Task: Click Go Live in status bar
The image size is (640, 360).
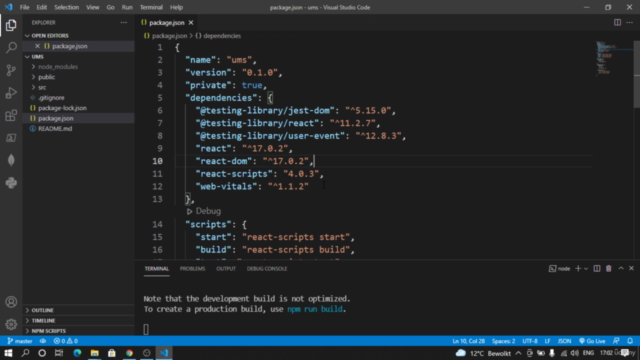Action: tap(592, 341)
